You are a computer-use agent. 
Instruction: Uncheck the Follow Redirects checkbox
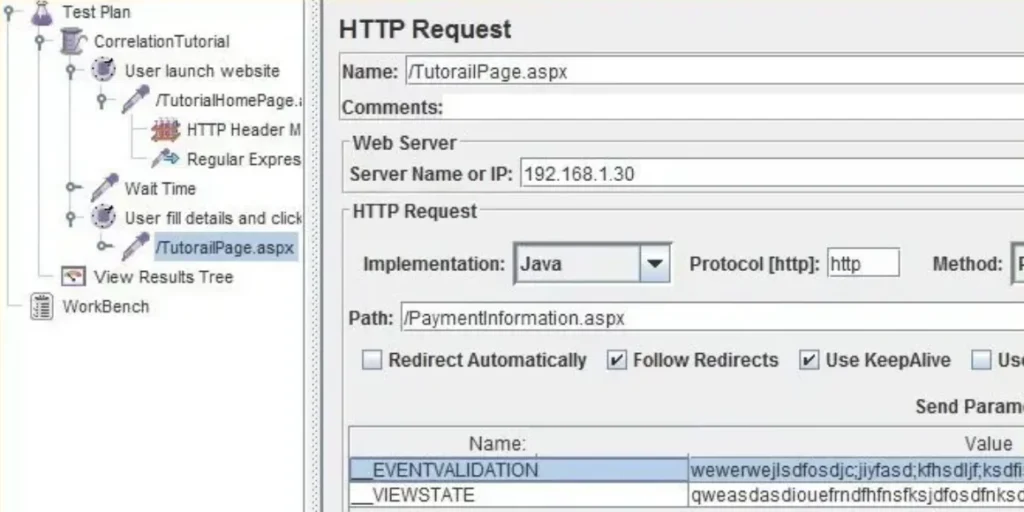pyautogui.click(x=617, y=360)
